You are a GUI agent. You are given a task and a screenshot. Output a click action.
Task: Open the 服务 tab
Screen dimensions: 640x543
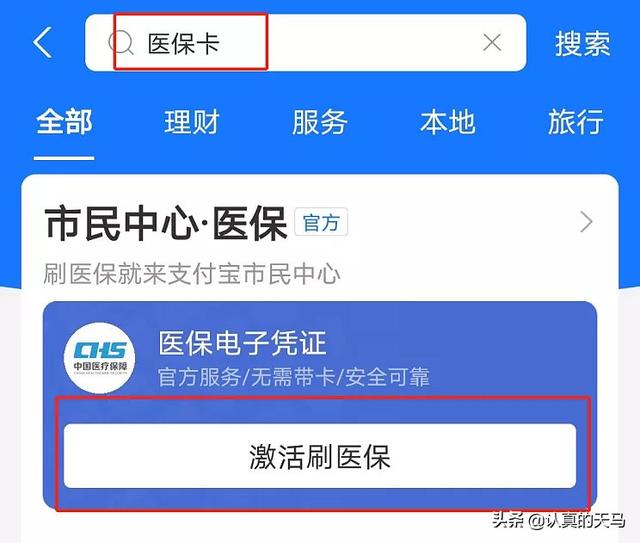320,122
